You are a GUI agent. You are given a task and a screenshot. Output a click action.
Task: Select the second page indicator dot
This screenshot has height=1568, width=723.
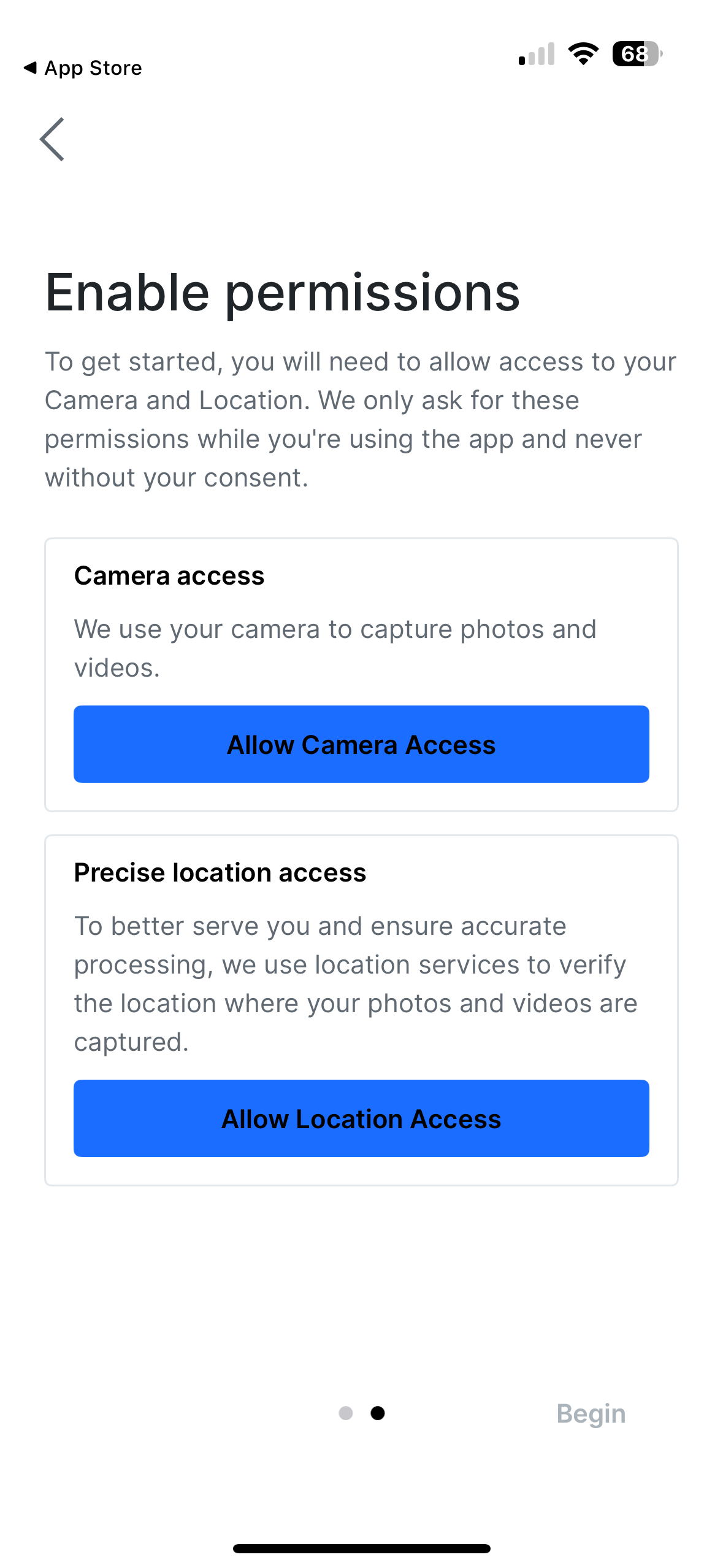(378, 1413)
